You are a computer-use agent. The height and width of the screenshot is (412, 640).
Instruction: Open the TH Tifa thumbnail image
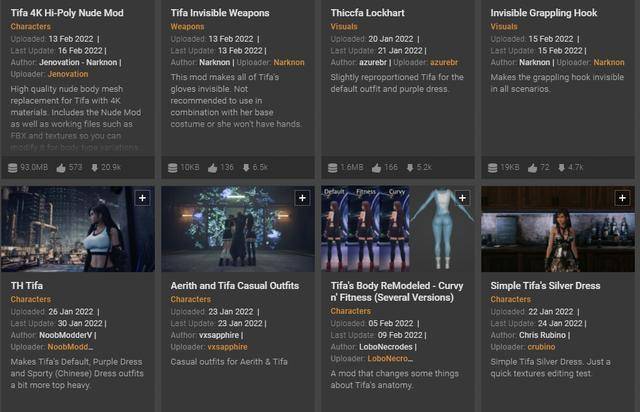[78, 229]
